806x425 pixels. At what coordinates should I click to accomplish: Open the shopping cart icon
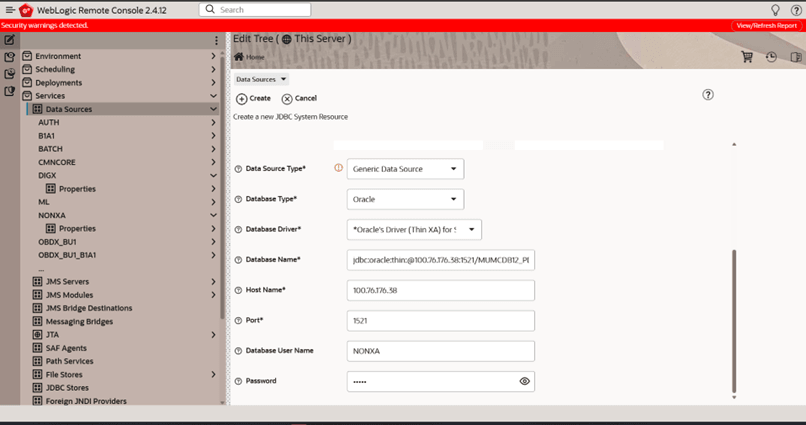coord(747,57)
